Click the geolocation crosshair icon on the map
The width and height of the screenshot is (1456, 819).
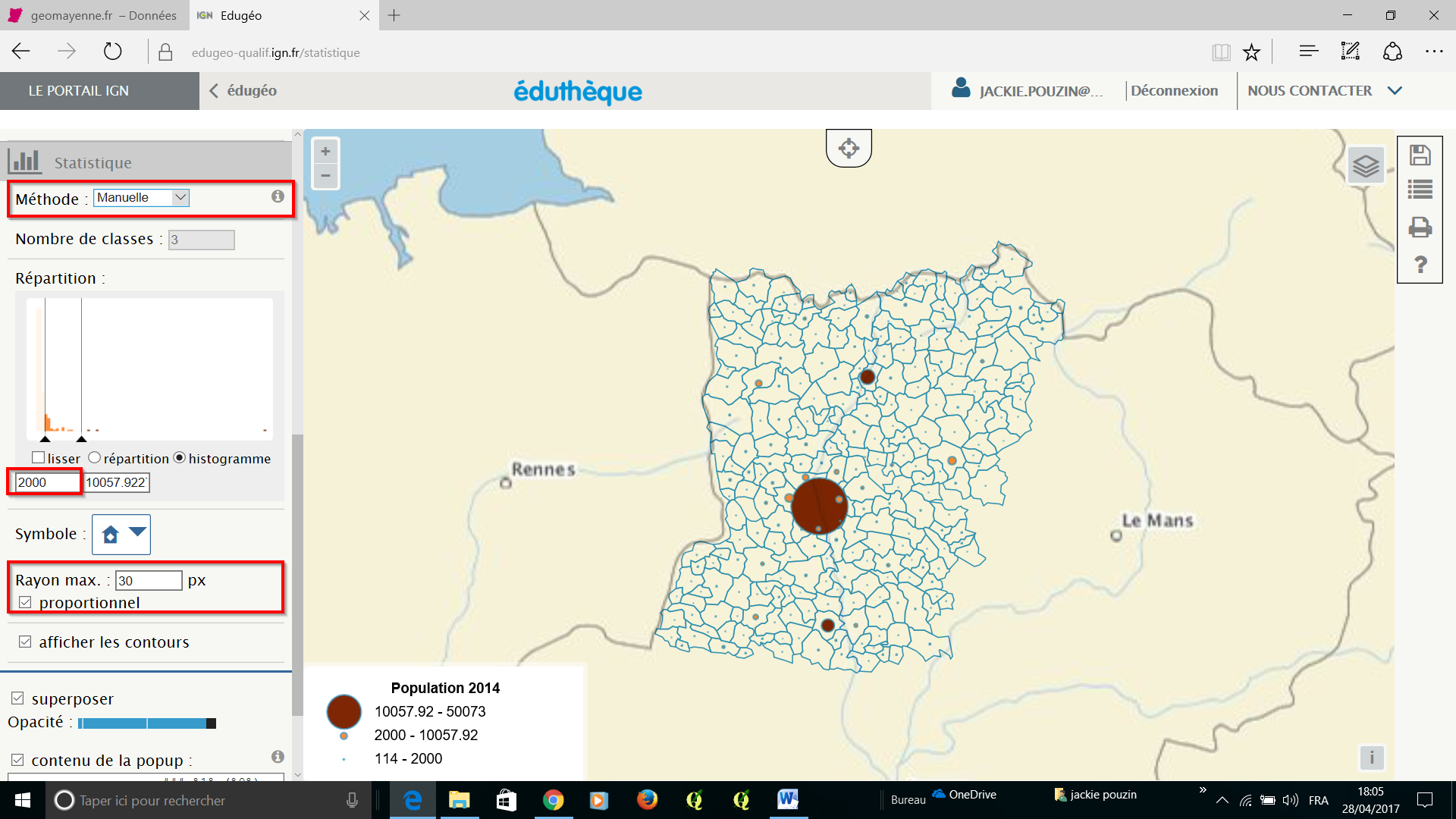click(x=849, y=148)
